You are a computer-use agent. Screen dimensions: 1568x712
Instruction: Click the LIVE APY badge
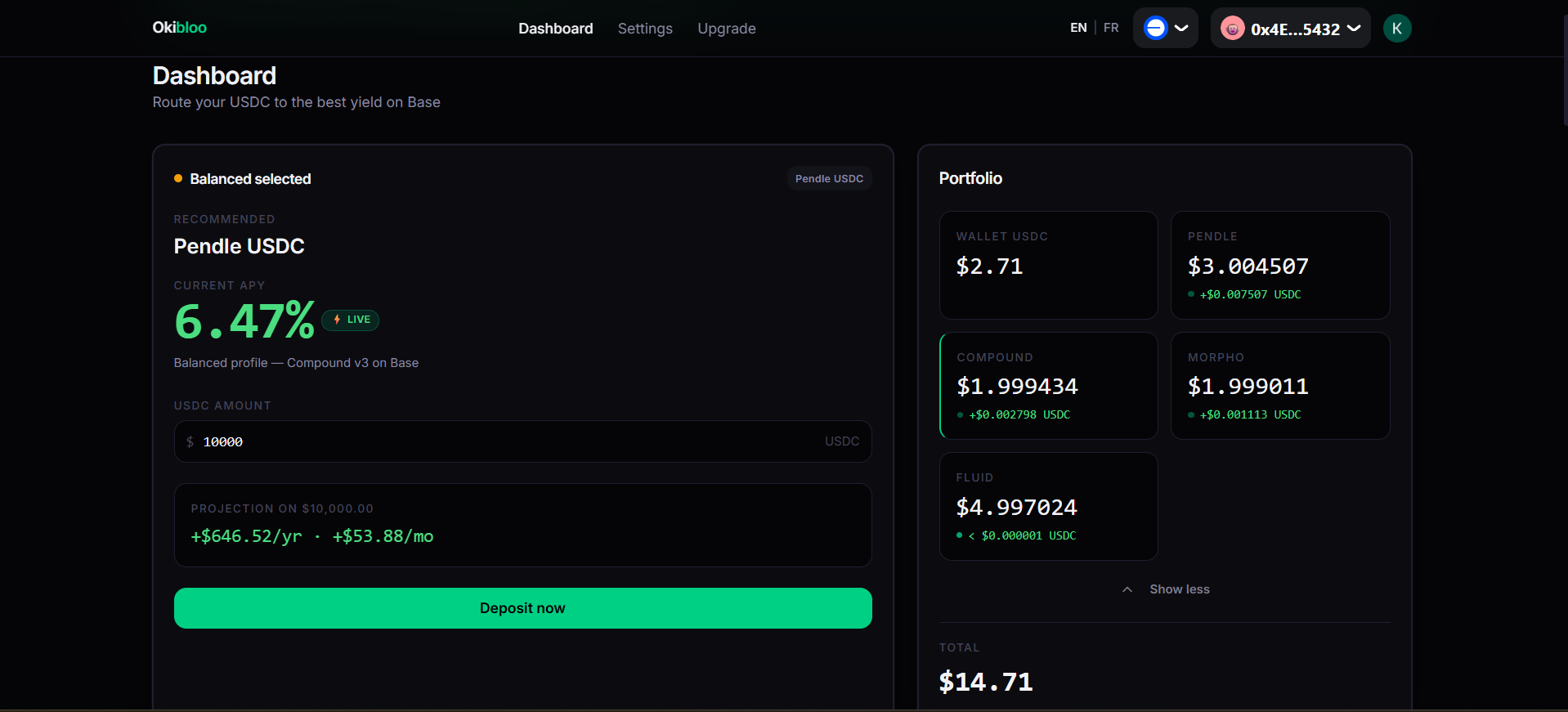(351, 320)
